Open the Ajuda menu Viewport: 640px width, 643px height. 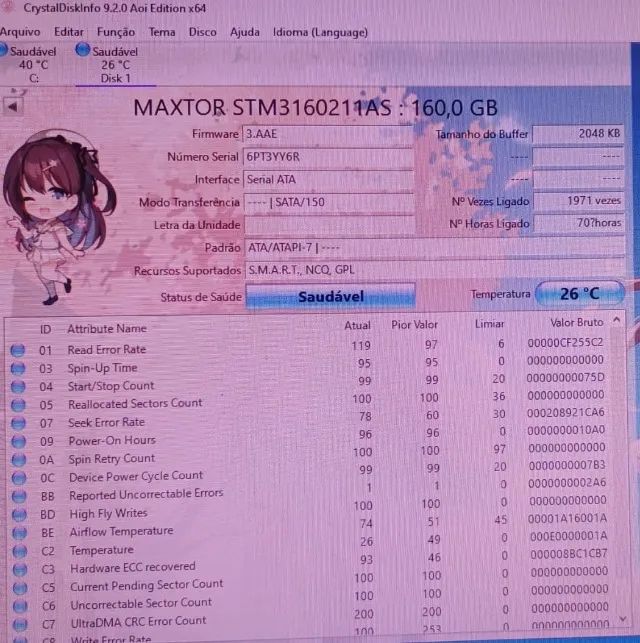(245, 32)
